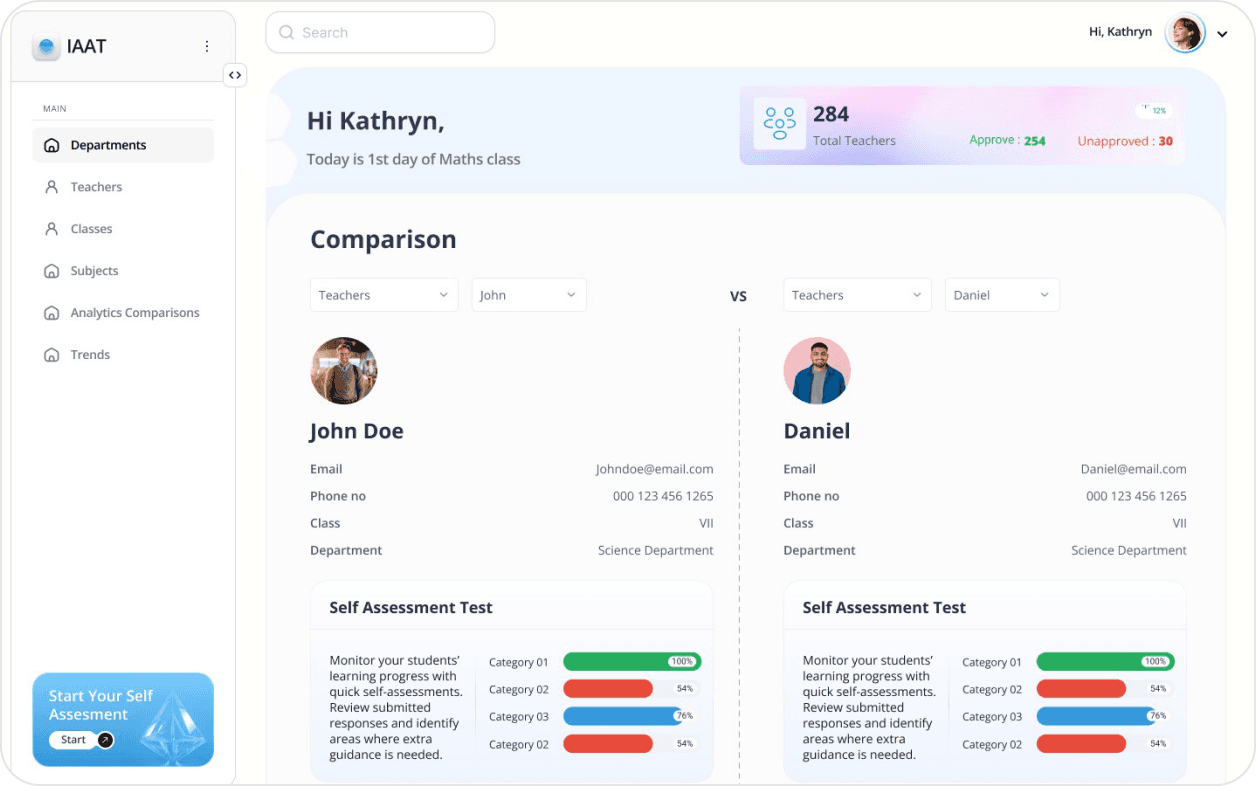
Task: Click the 12% growth badge
Action: (x=1153, y=111)
